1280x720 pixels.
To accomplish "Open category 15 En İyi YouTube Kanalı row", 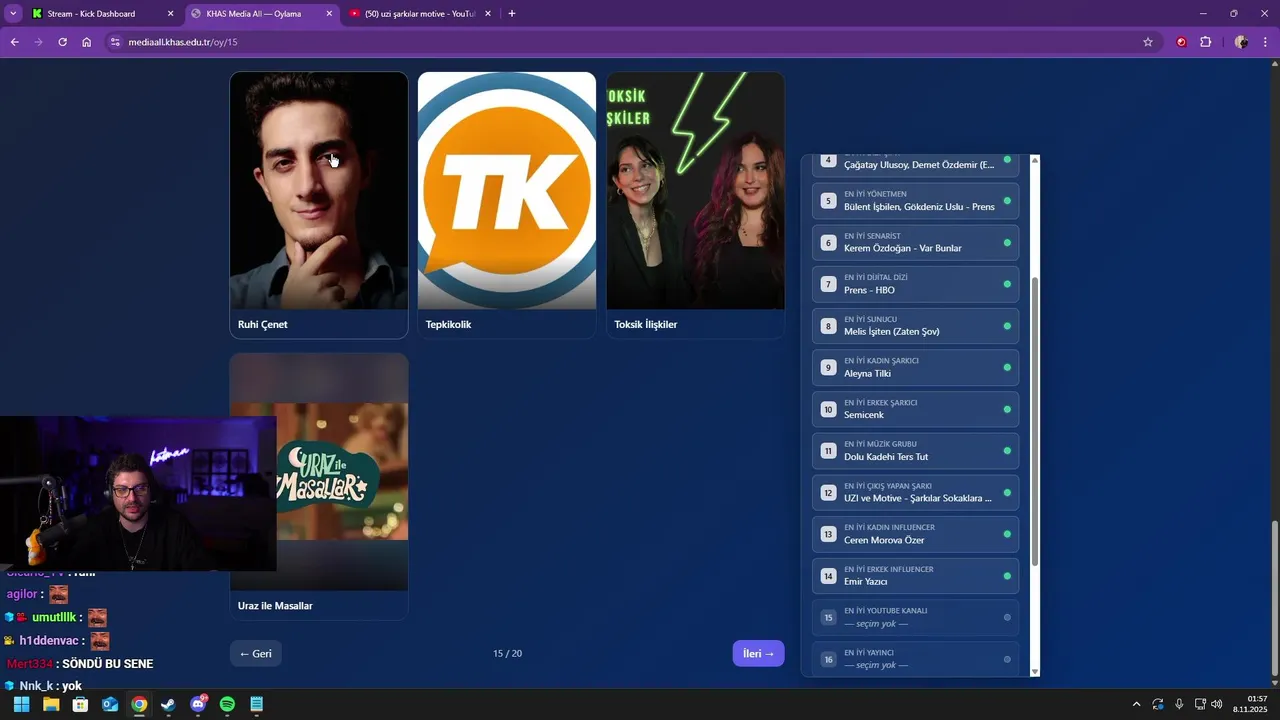I will (915, 618).
